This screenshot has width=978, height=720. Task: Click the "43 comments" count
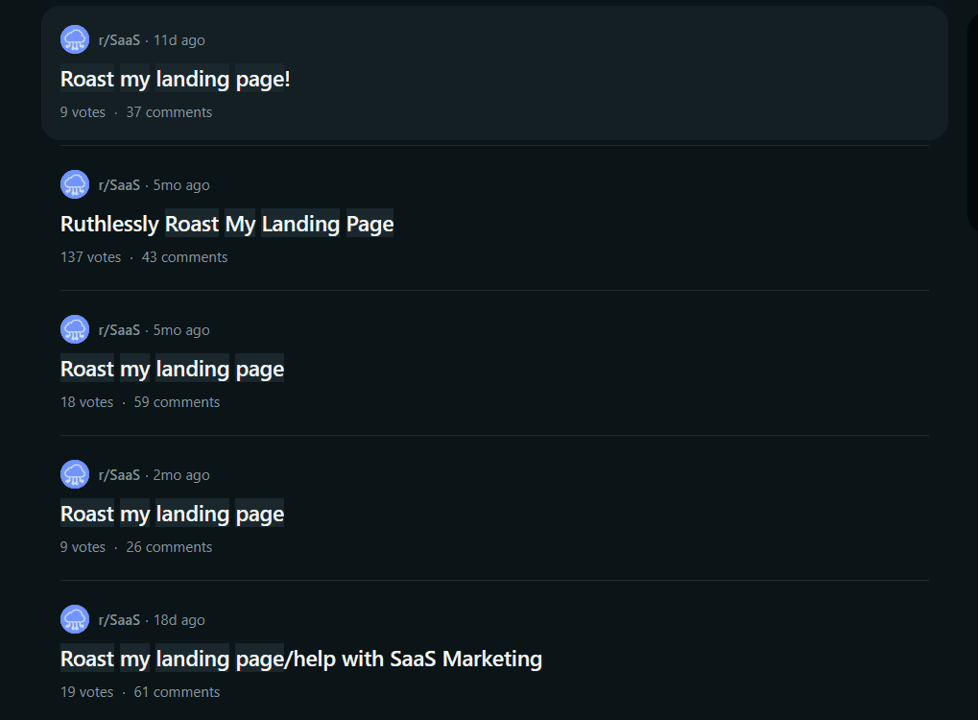[185, 257]
